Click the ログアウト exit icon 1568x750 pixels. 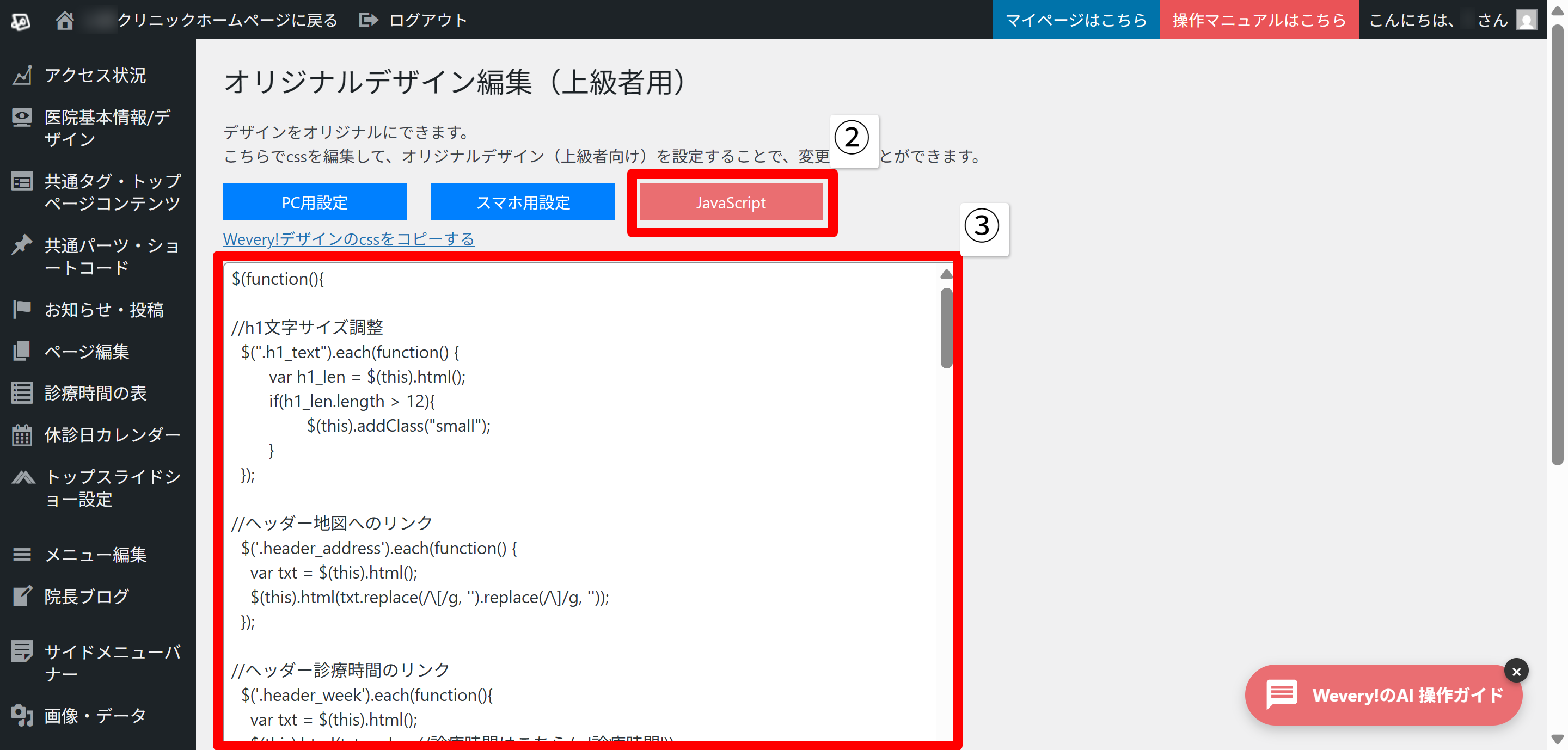coord(368,20)
